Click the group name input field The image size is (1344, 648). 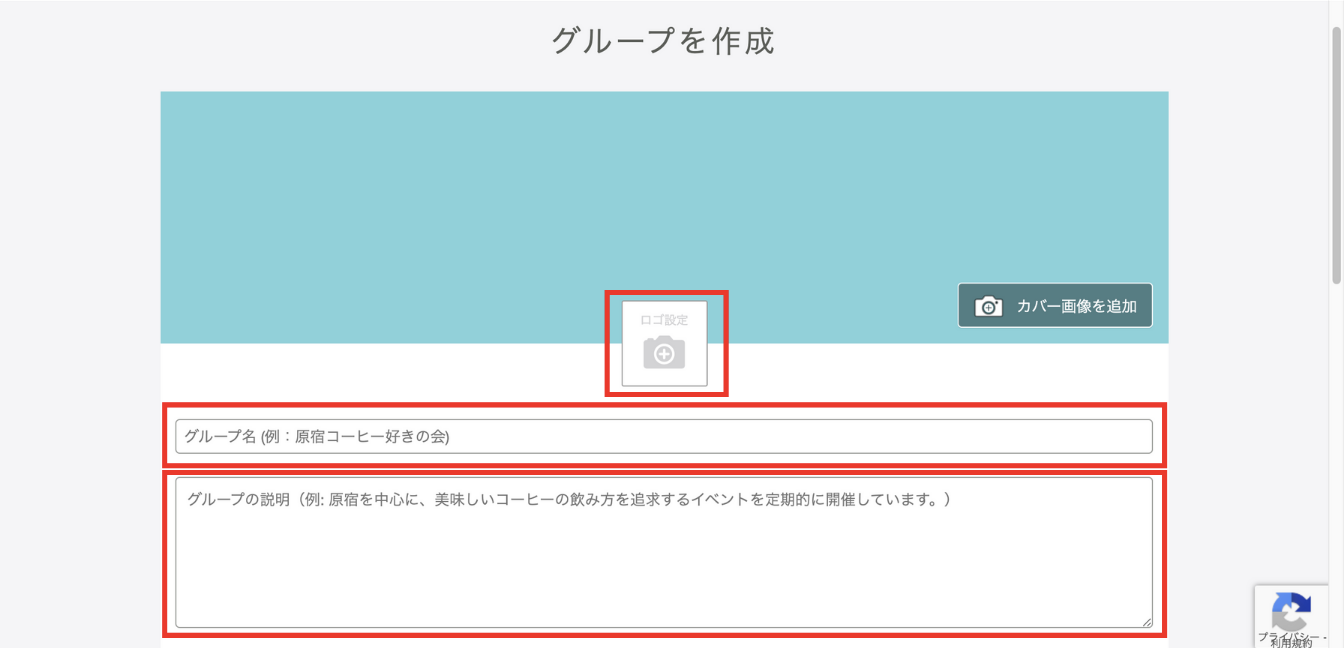click(665, 436)
